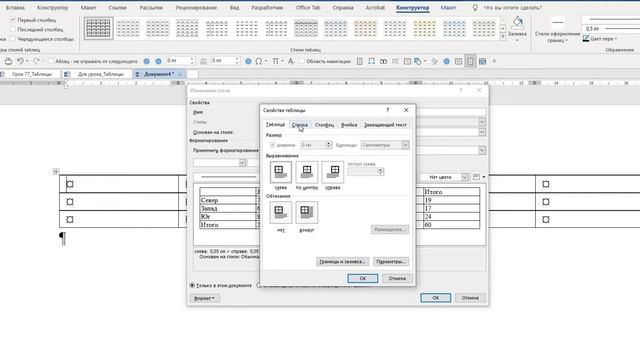Click the help question mark in Свойства таблицы

pyautogui.click(x=388, y=110)
